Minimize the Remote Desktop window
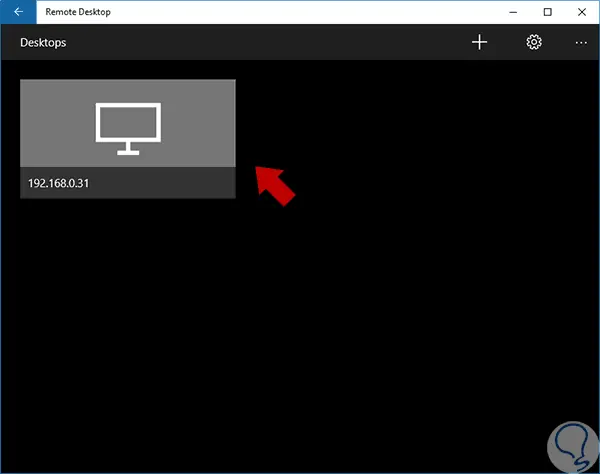 pyautogui.click(x=513, y=12)
